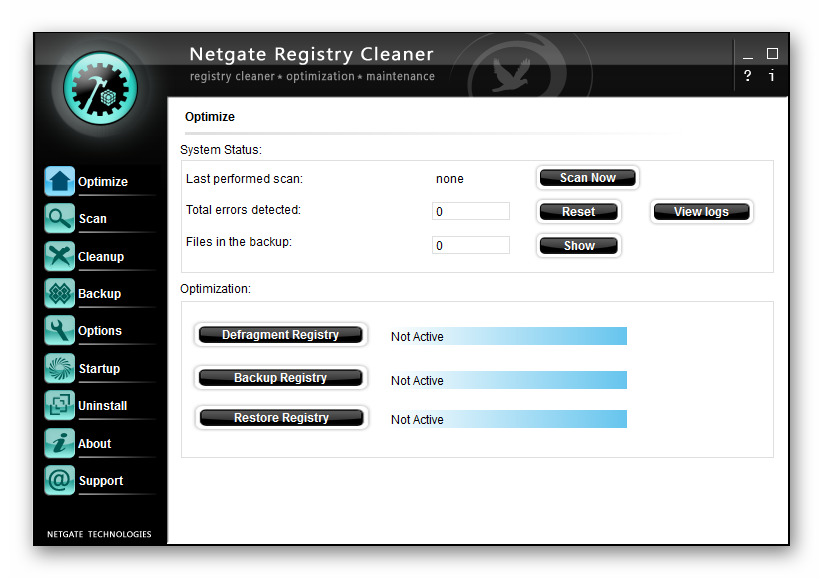Click the 'Netgate Registry Cleaner' title text
This screenshot has width=822, height=578.
point(311,54)
